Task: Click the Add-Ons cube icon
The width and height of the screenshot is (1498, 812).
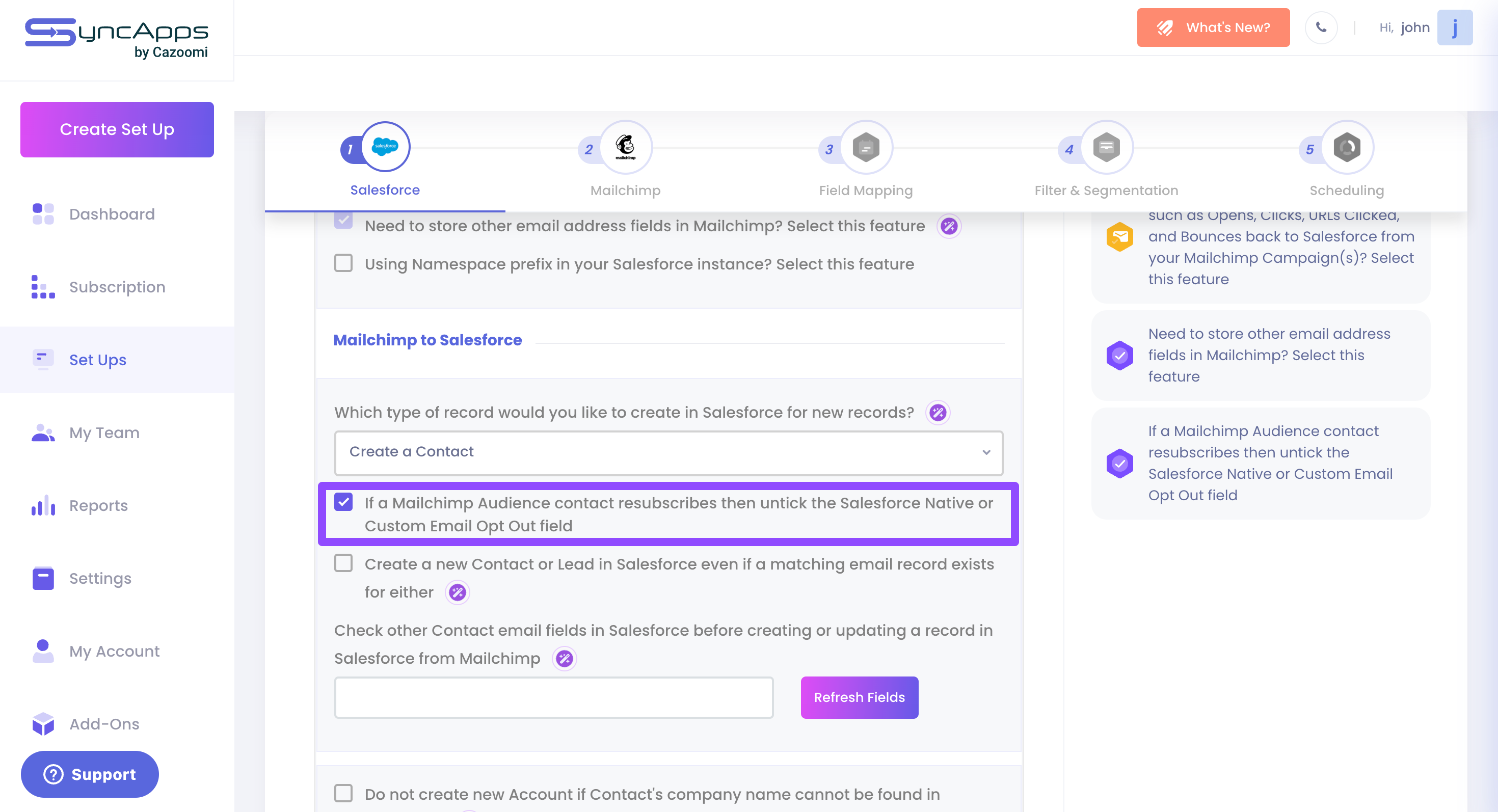Action: pos(43,724)
